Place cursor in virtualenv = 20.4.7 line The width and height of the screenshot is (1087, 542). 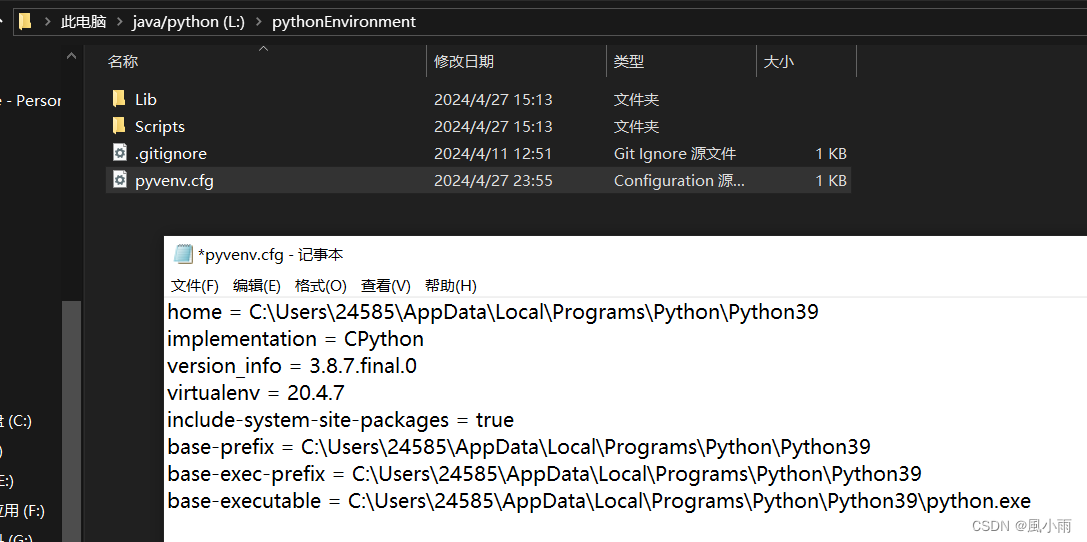click(256, 393)
